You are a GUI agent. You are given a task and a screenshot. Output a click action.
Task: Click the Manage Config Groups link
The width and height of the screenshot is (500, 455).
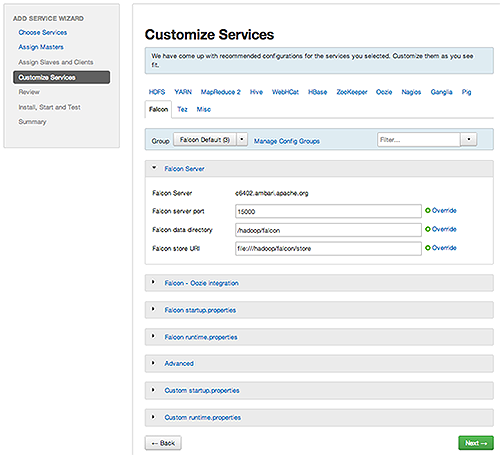tap(287, 141)
